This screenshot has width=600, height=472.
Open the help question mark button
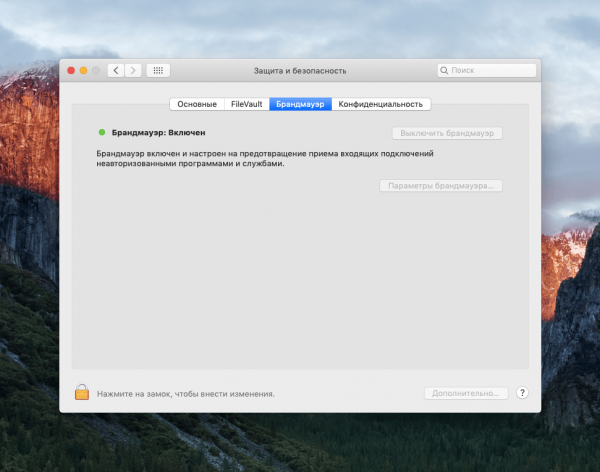click(522, 393)
